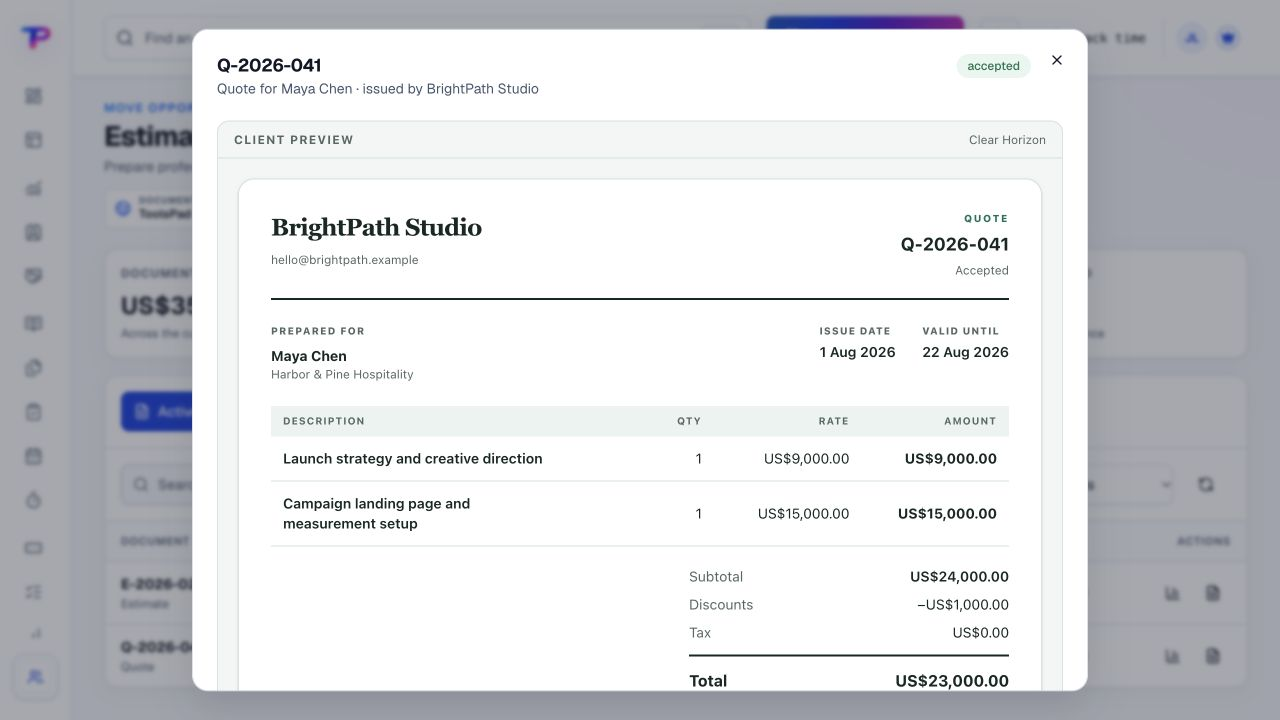Select the Campaign landing page line item

(x=640, y=514)
